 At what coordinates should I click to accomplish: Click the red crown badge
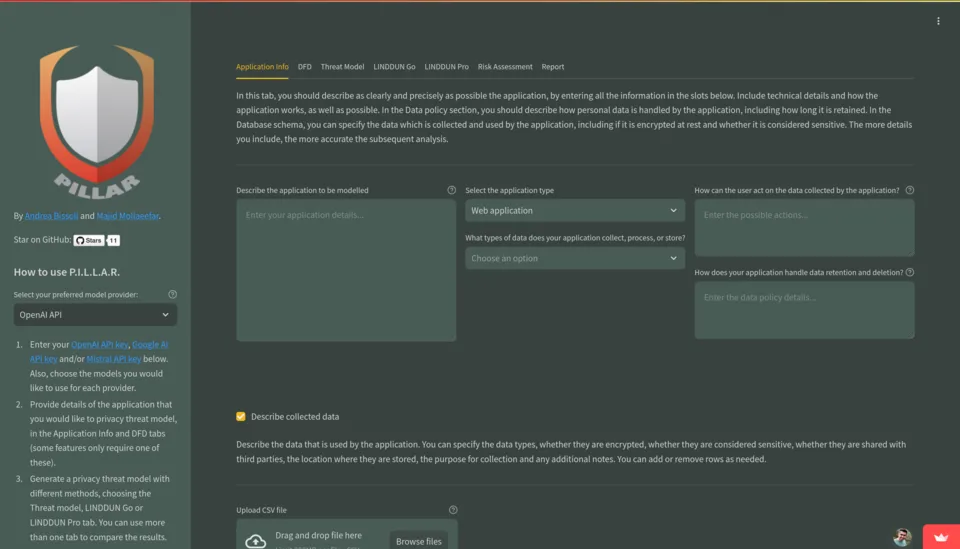941,537
